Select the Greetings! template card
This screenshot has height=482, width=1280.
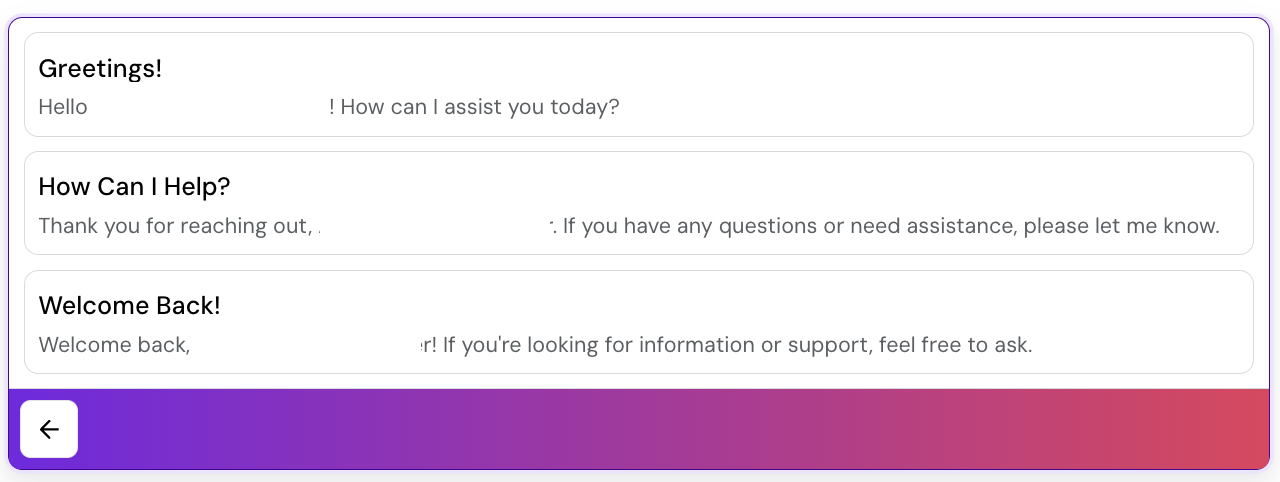click(638, 84)
